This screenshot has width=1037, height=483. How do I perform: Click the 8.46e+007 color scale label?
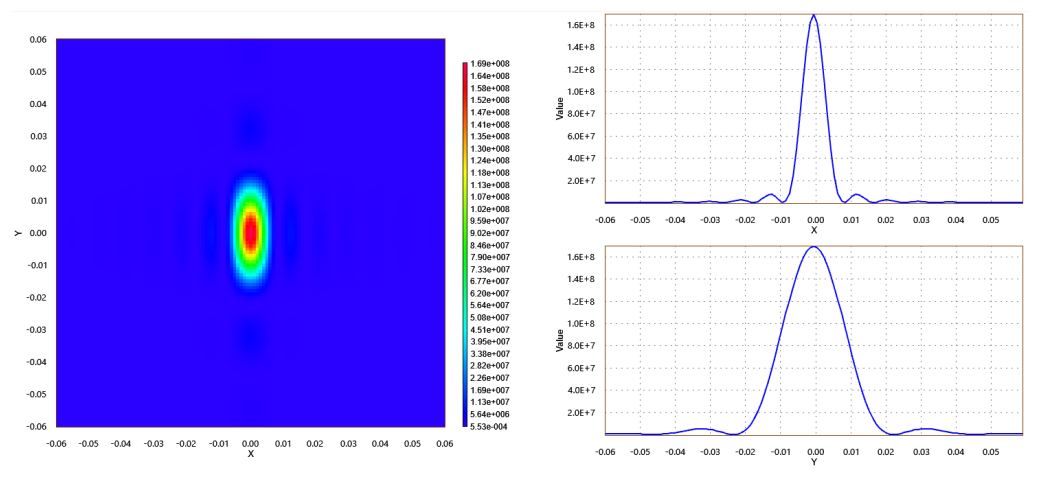[489, 245]
